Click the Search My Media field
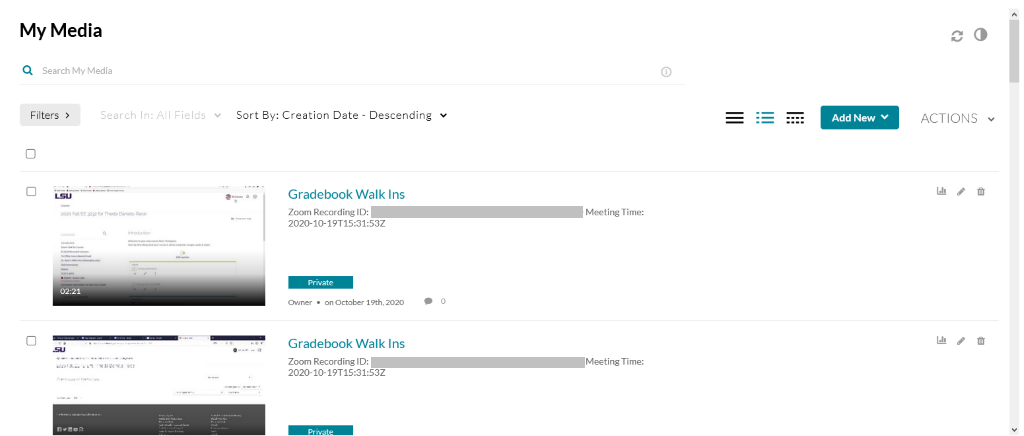Viewport: 1024px width, 436px height. pos(346,70)
